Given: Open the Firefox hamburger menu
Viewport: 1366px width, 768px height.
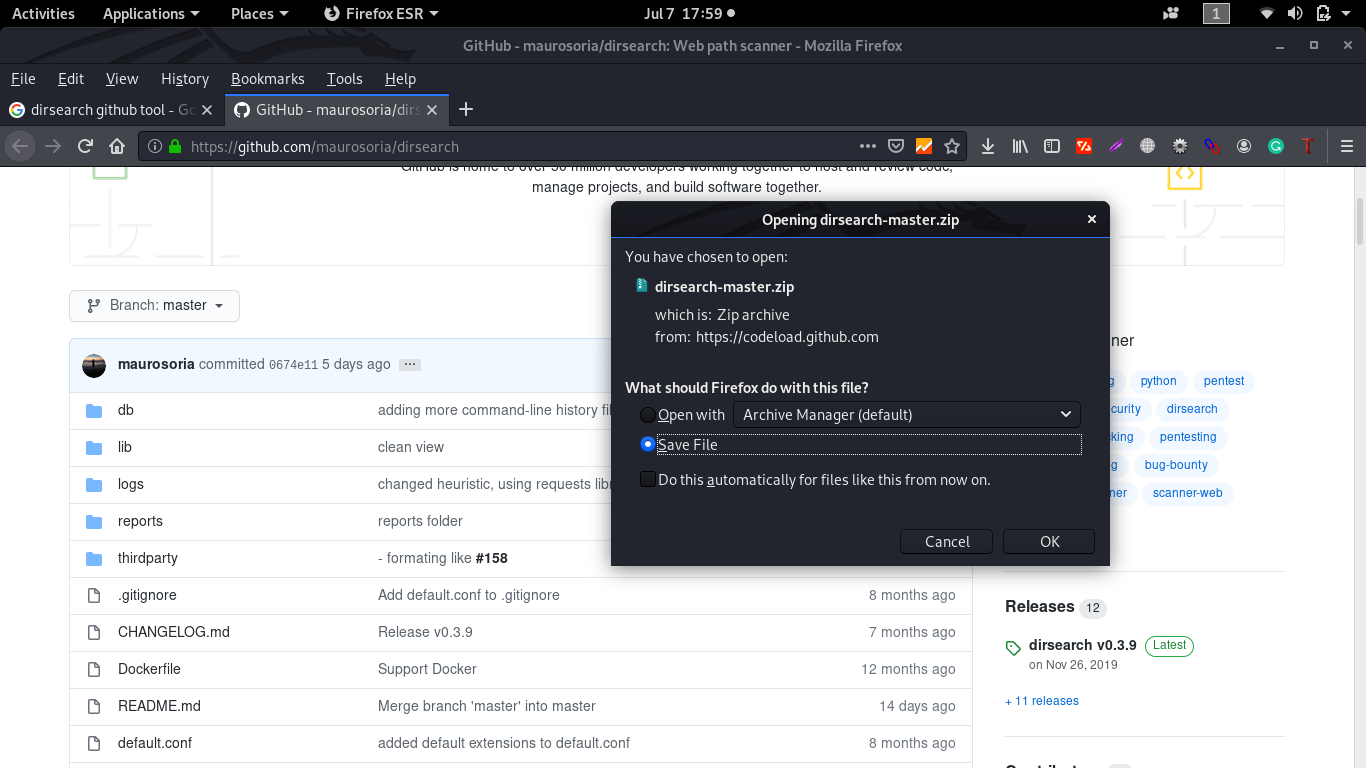Looking at the screenshot, I should coord(1346,146).
